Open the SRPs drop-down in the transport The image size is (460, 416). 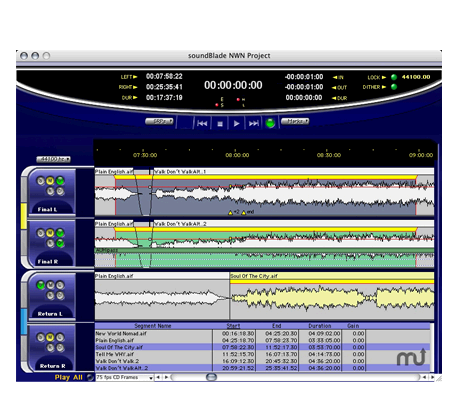(159, 121)
